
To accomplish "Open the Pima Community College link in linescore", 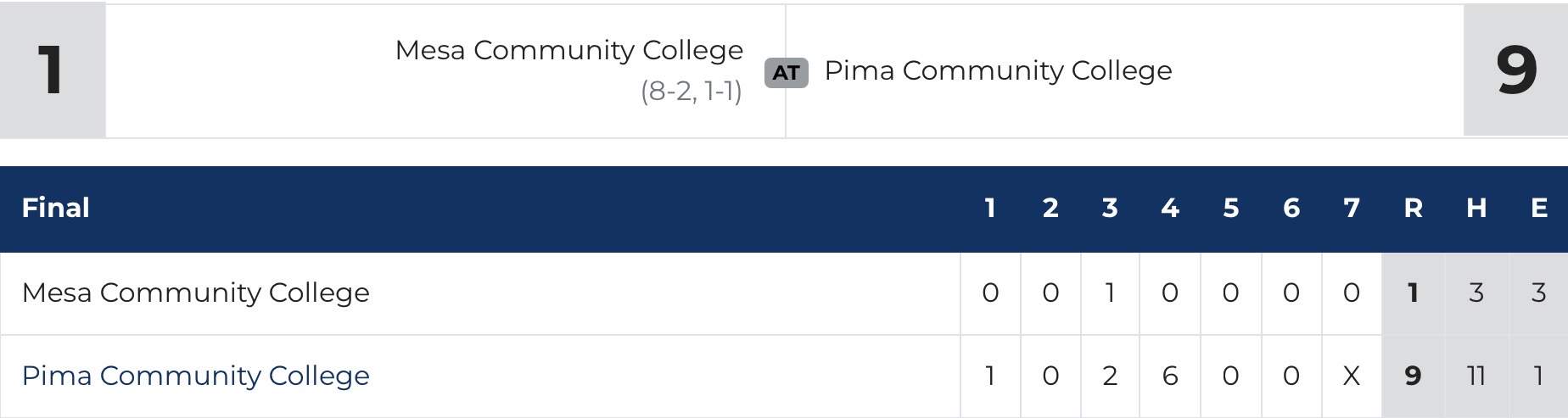I will pos(196,376).
